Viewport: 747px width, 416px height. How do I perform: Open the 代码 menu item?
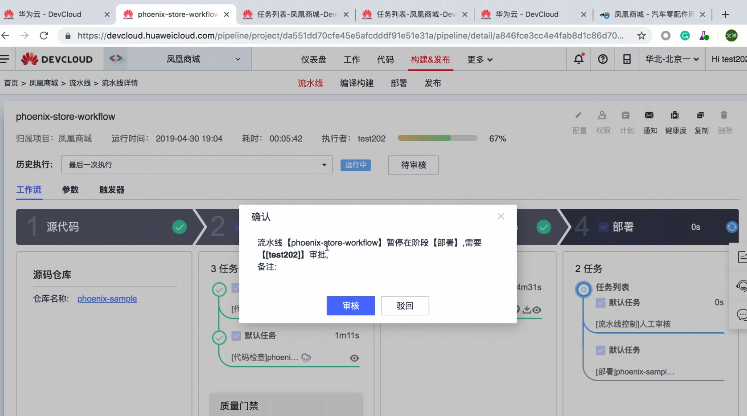pyautogui.click(x=385, y=59)
